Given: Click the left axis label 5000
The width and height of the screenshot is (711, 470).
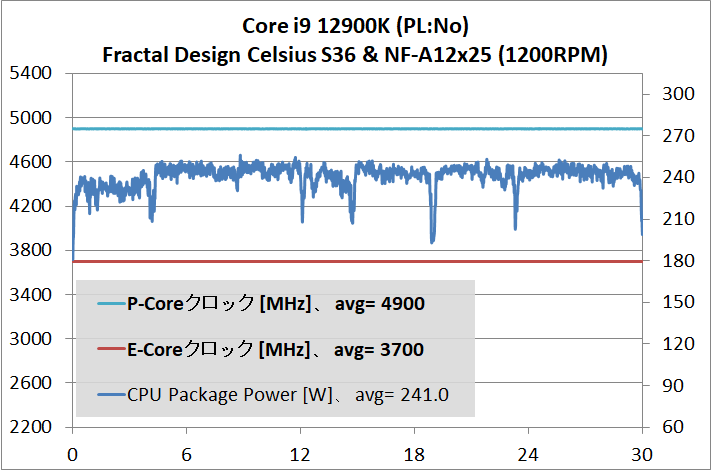Looking at the screenshot, I should 30,117.
